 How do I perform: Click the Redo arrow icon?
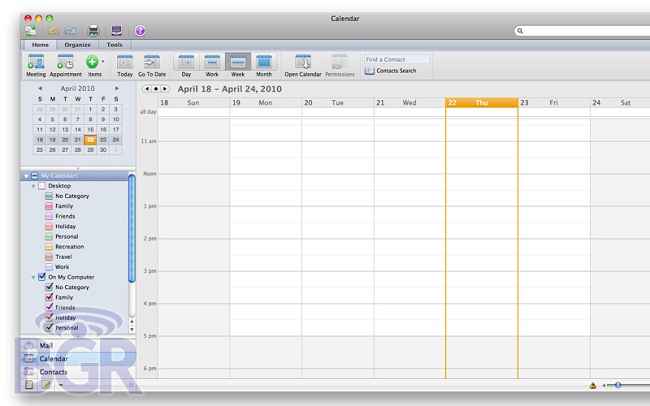pyautogui.click(x=70, y=31)
